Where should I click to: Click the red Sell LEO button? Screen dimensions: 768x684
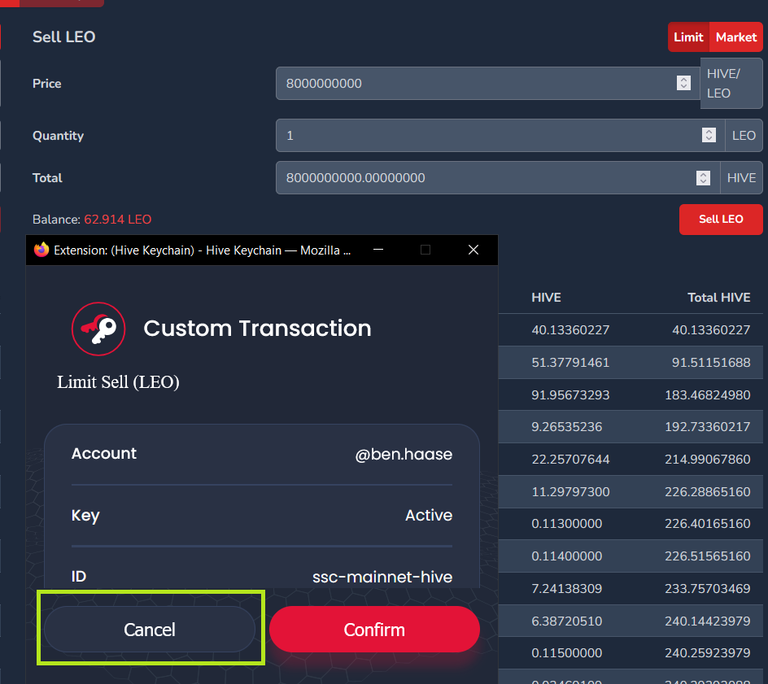[x=720, y=220]
